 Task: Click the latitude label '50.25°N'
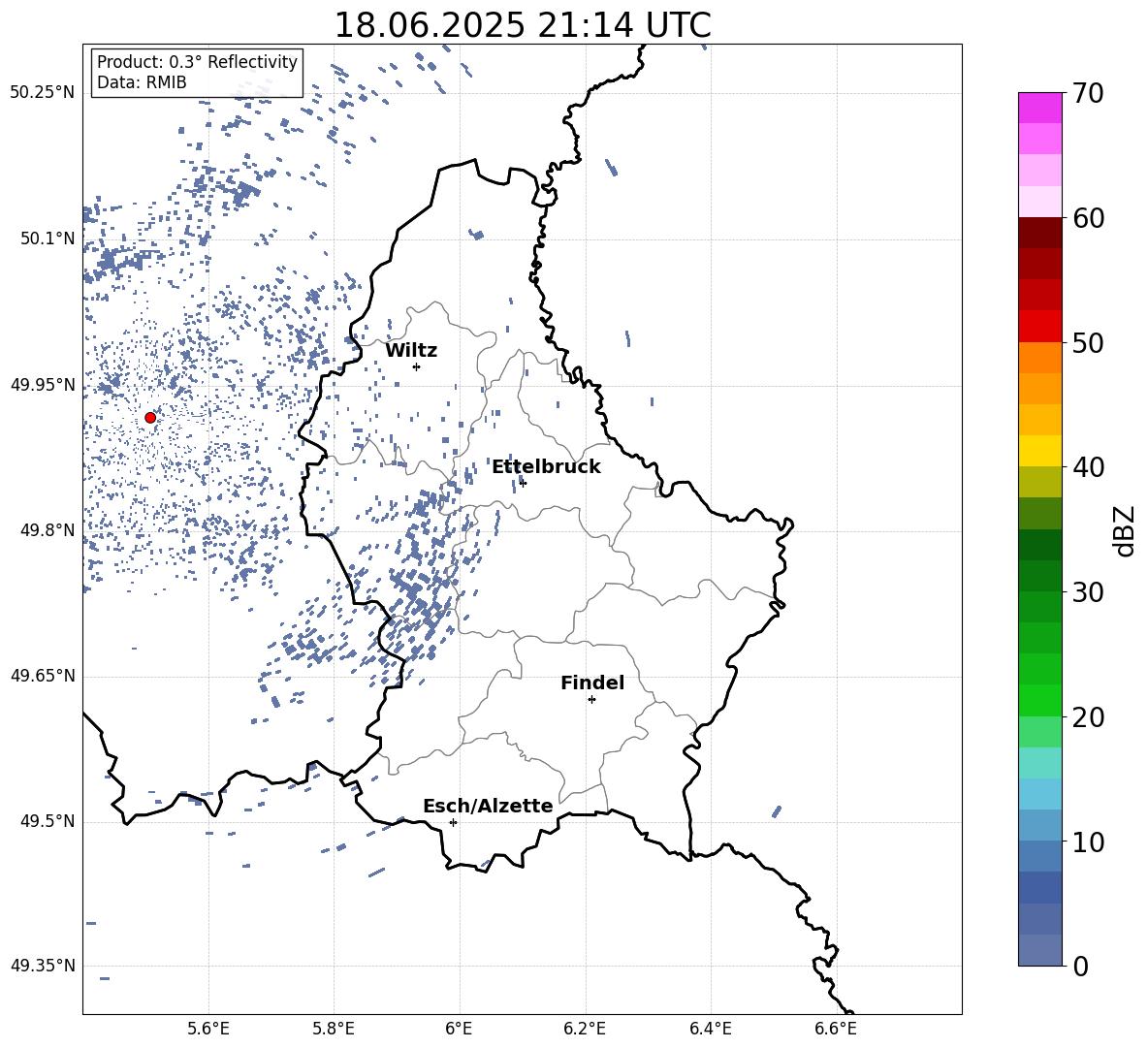[x=43, y=93]
